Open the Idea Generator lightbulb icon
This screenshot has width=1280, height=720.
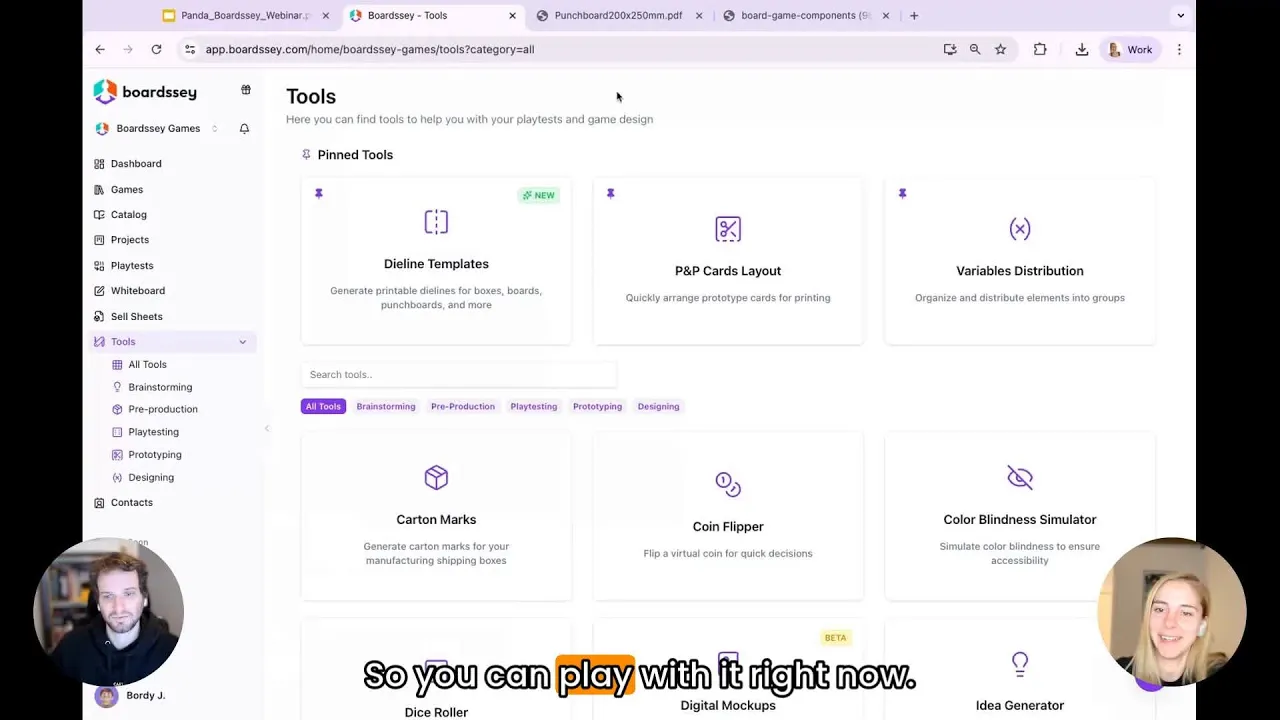click(x=1020, y=664)
